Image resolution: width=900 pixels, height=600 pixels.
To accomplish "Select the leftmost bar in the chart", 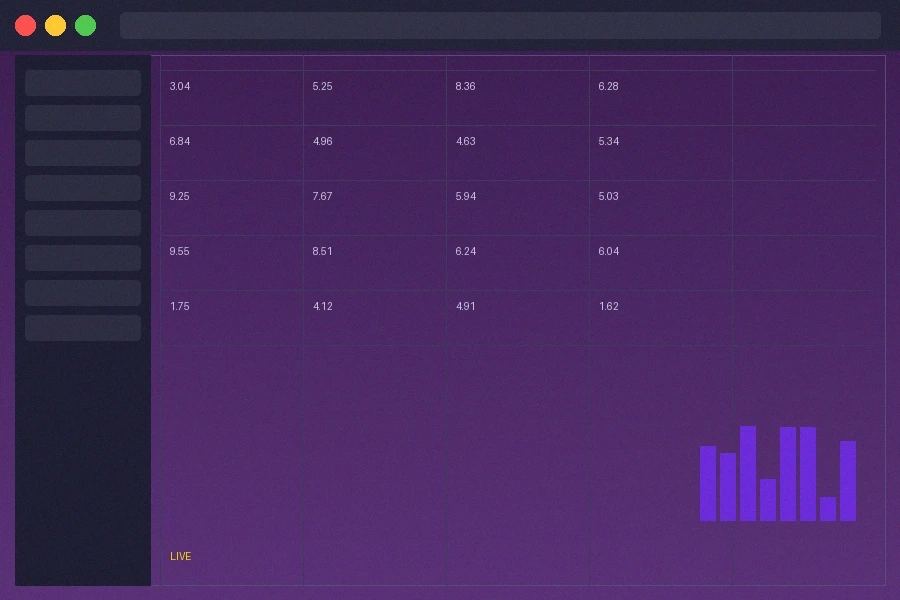I will point(708,484).
